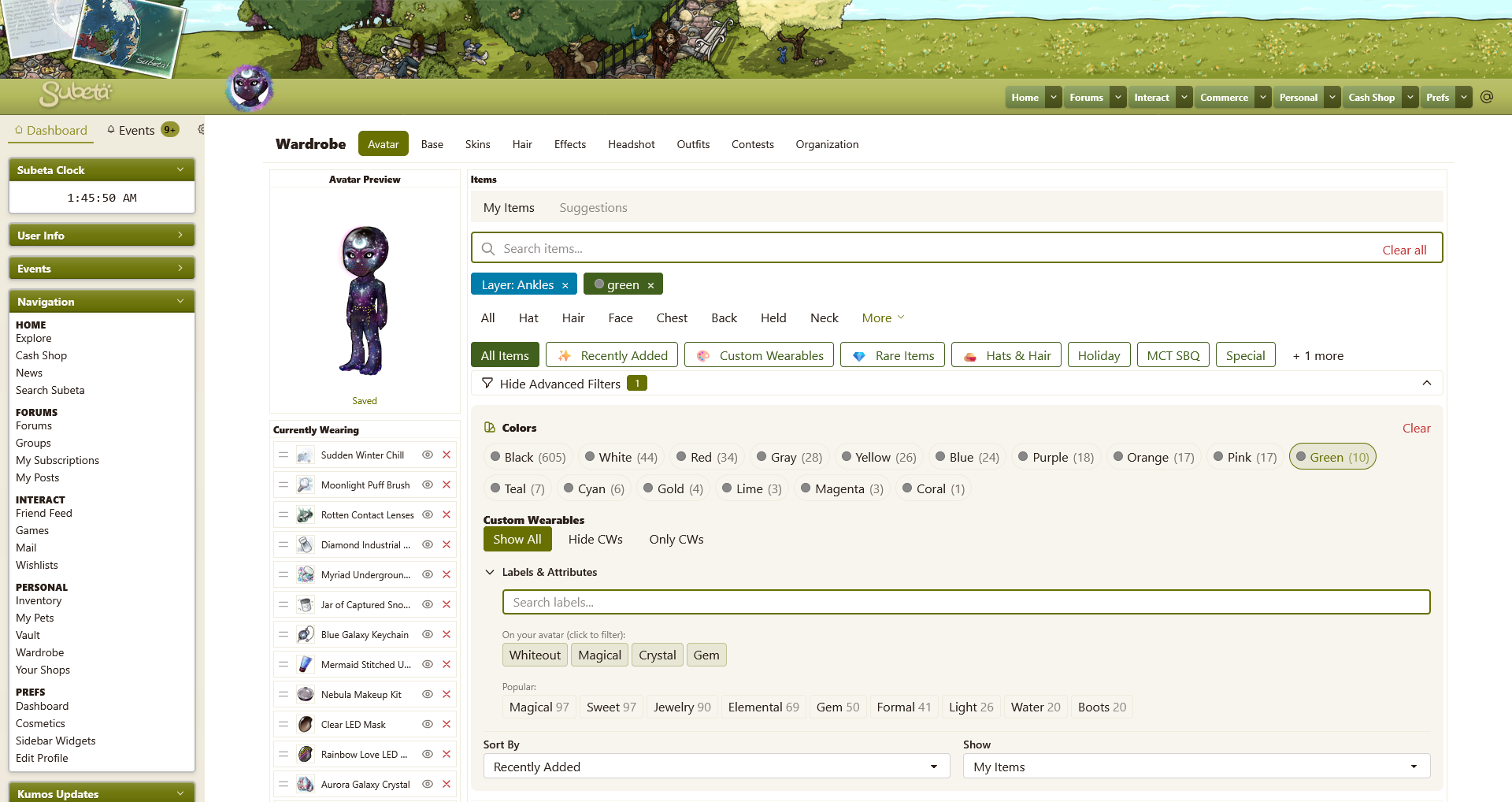
Task: Click the user avatar portrait in header
Action: 249,88
